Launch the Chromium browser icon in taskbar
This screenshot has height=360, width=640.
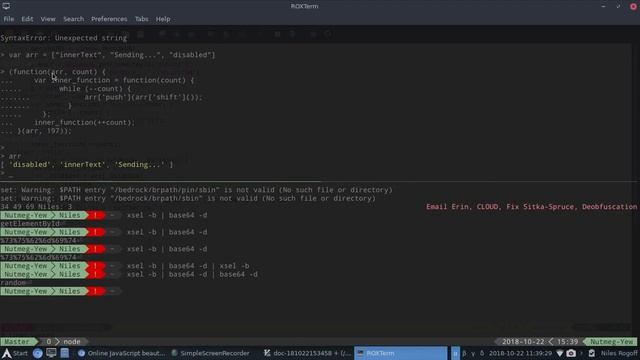38,353
